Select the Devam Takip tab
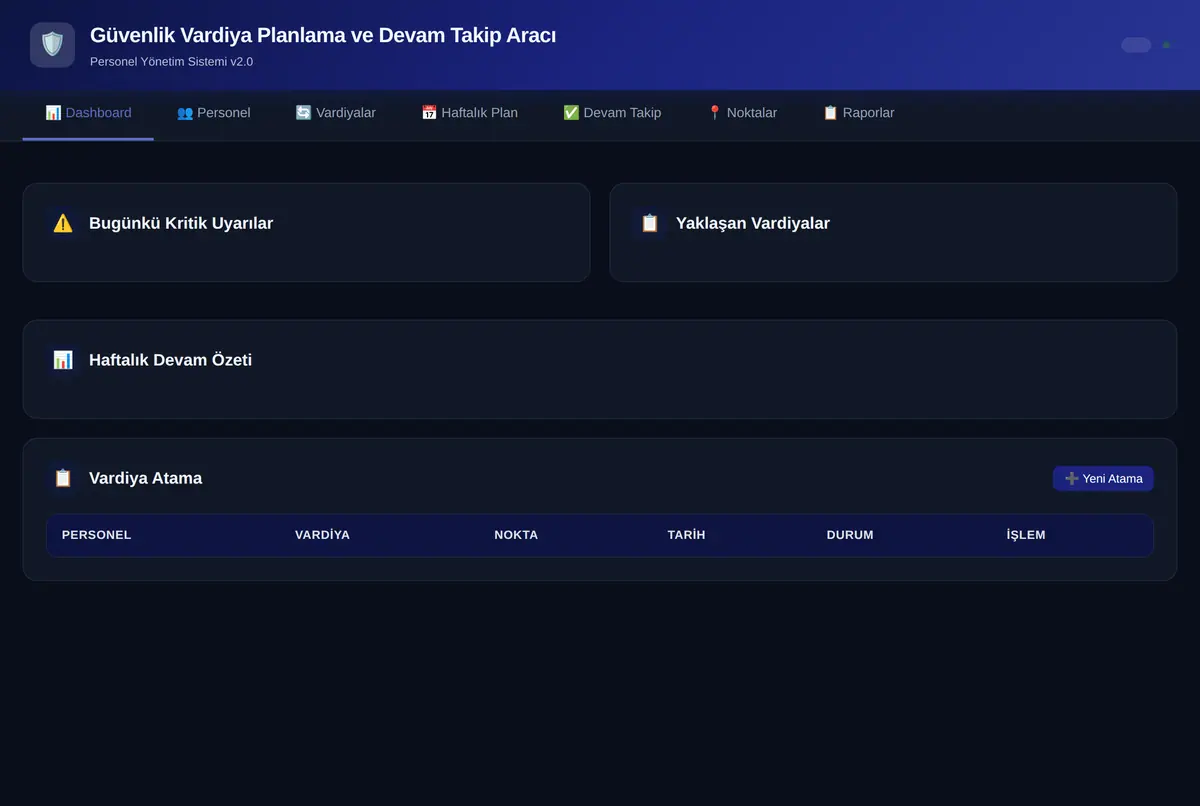Viewport: 1200px width, 806px height. coord(612,113)
